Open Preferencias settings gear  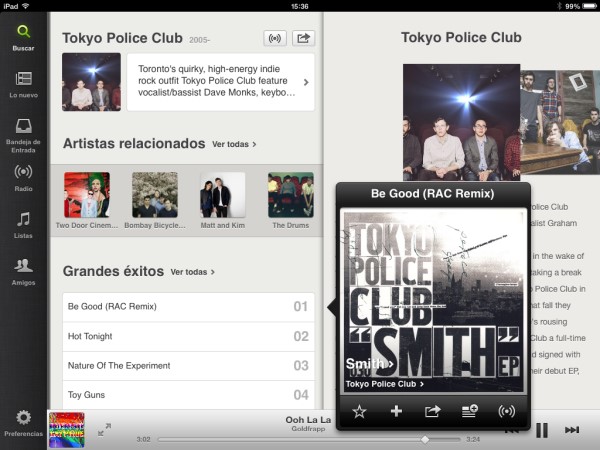click(23, 423)
